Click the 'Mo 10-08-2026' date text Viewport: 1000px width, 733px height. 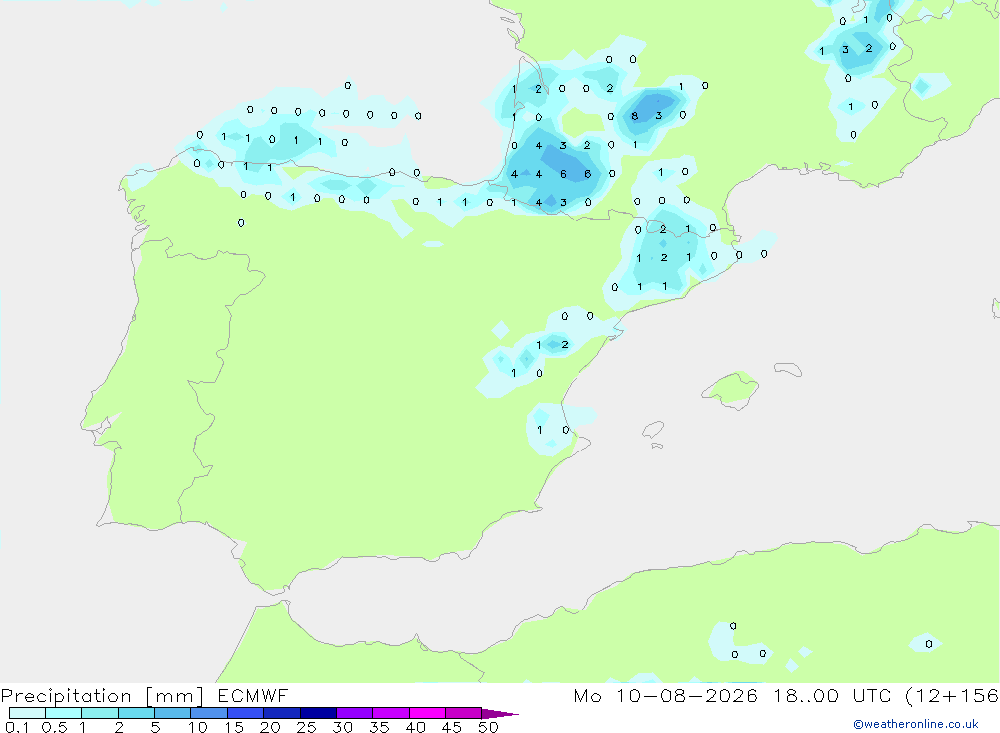click(x=666, y=695)
